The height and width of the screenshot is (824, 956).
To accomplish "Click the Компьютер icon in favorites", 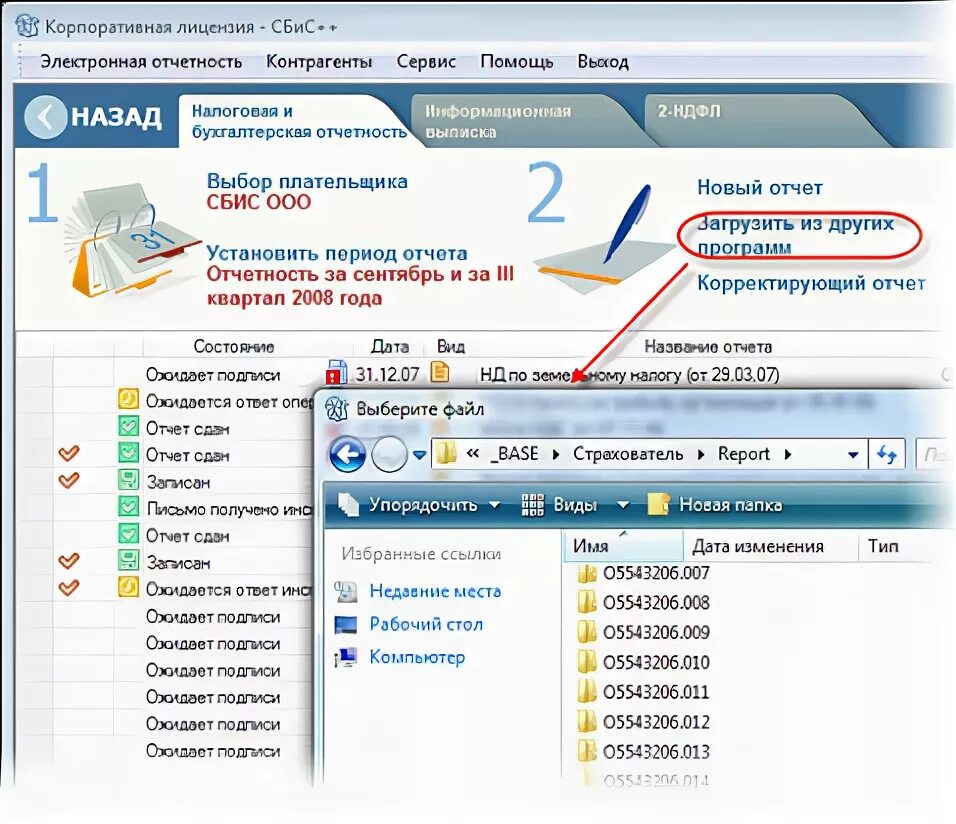I will point(346,657).
